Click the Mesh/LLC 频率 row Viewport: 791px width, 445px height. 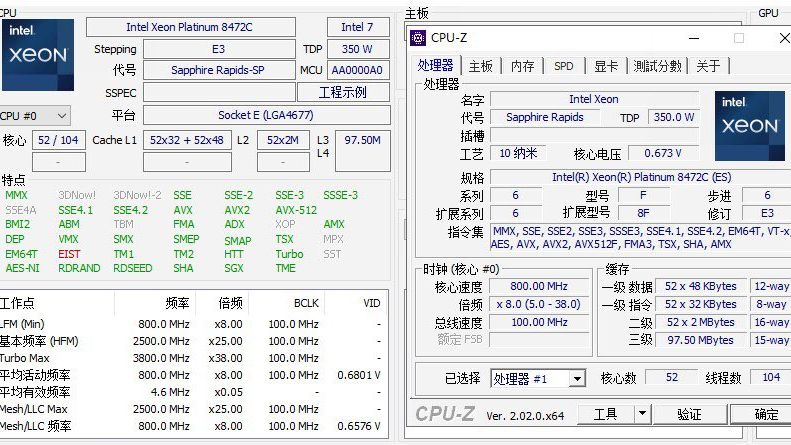pyautogui.click(x=194, y=426)
